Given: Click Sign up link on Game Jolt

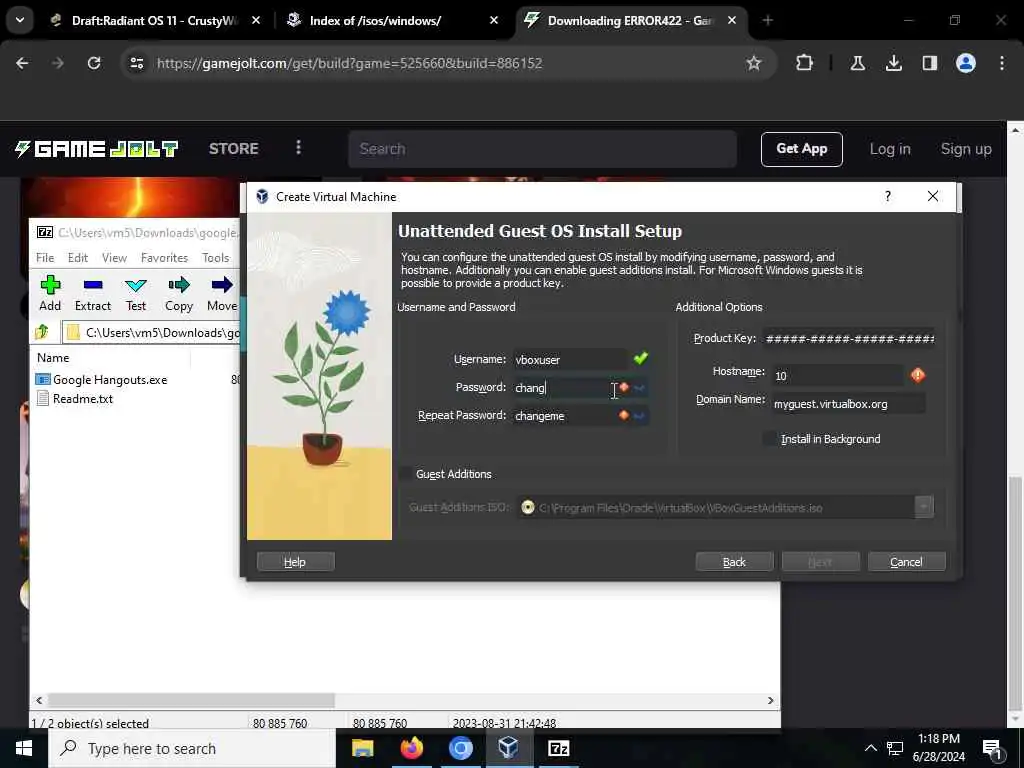Looking at the screenshot, I should (966, 149).
